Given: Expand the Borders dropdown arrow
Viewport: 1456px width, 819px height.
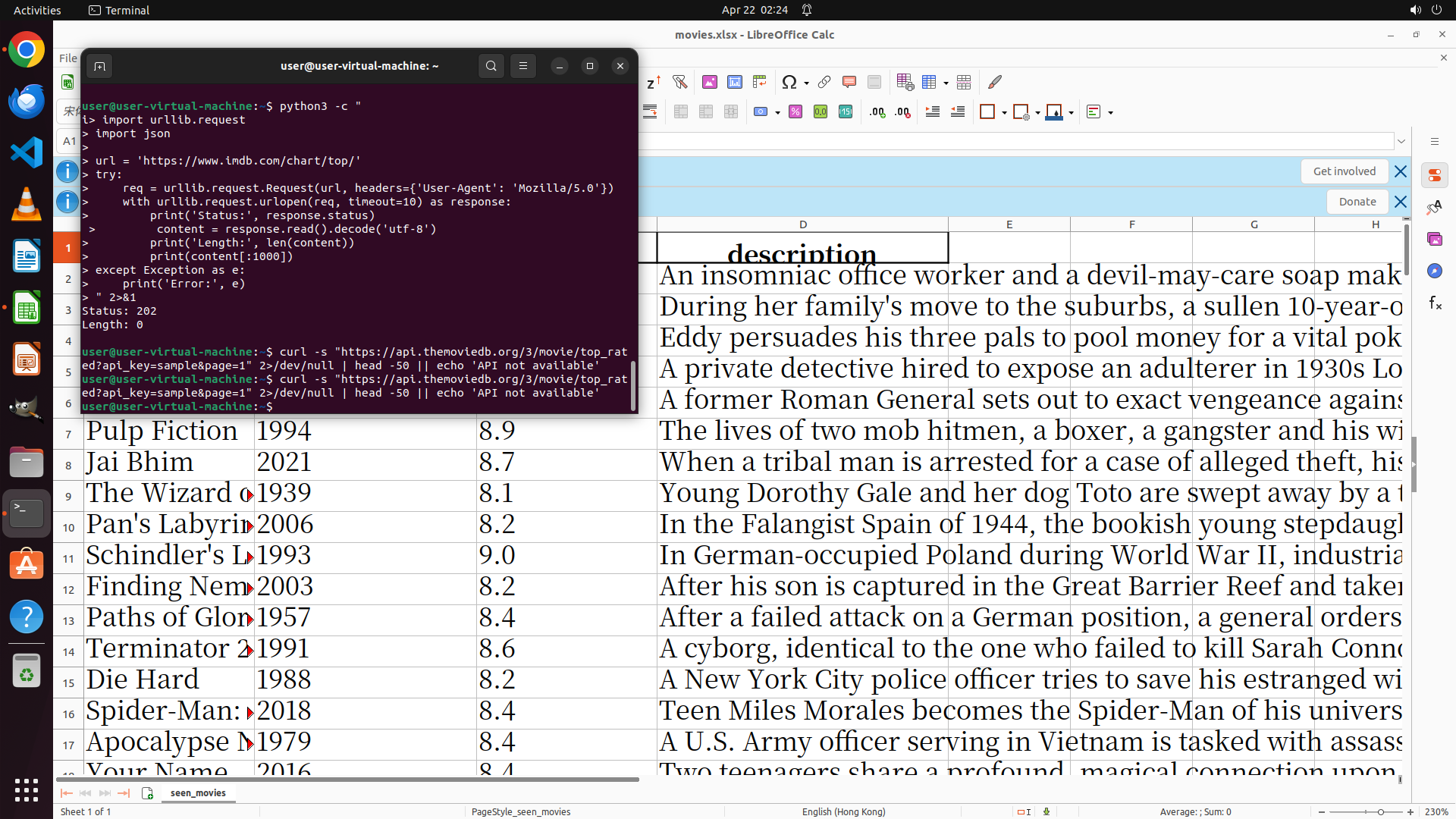Looking at the screenshot, I should click(1004, 113).
